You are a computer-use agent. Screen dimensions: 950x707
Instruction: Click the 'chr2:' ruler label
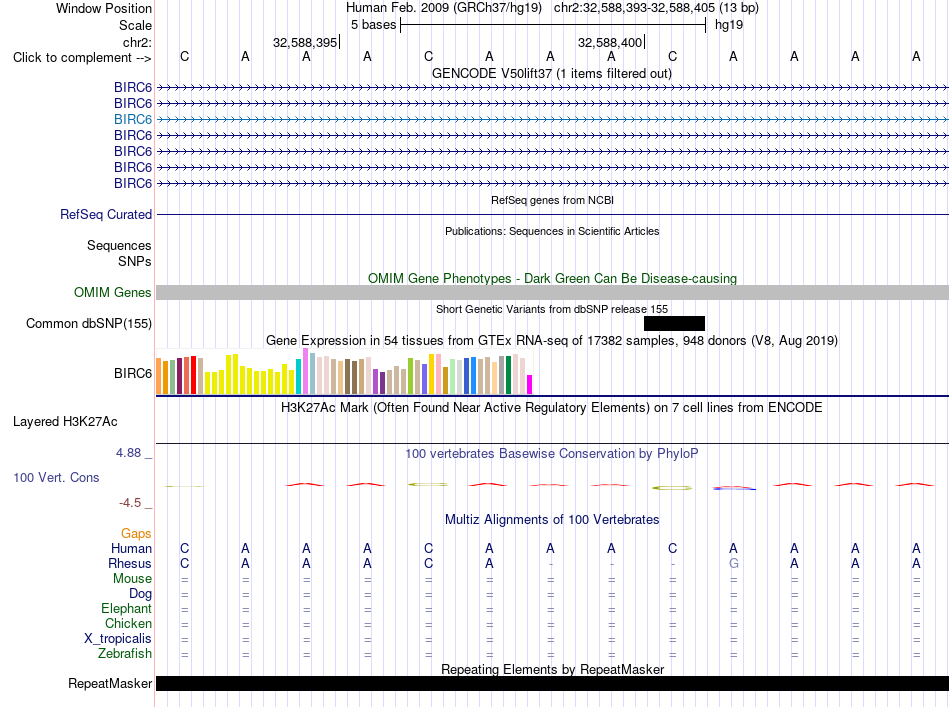tap(137, 42)
